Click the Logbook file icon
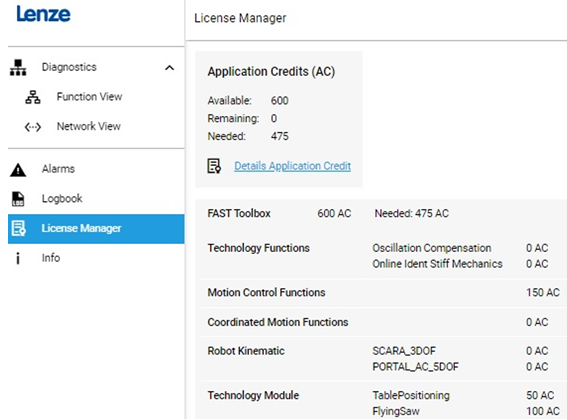This screenshot has height=420, width=567. pos(18,199)
